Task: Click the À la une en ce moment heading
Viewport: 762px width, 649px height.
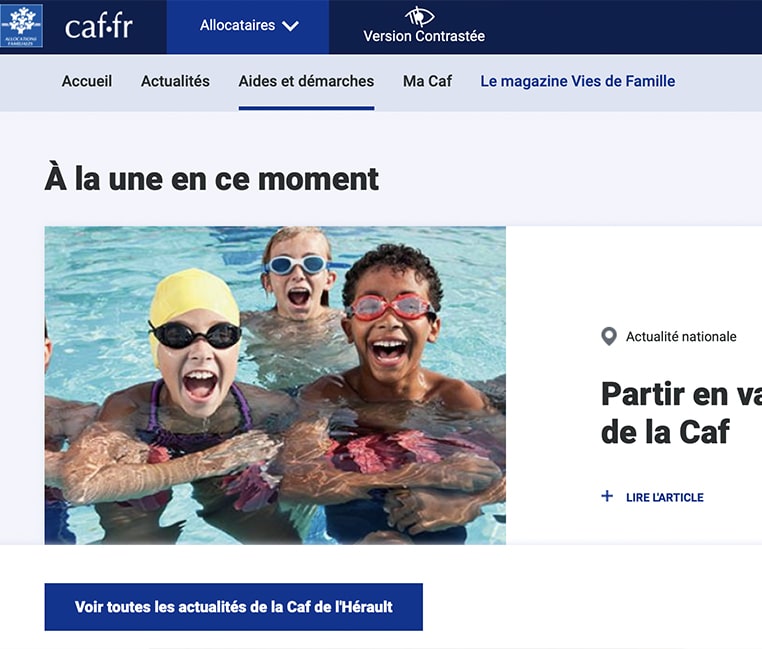Action: point(211,179)
